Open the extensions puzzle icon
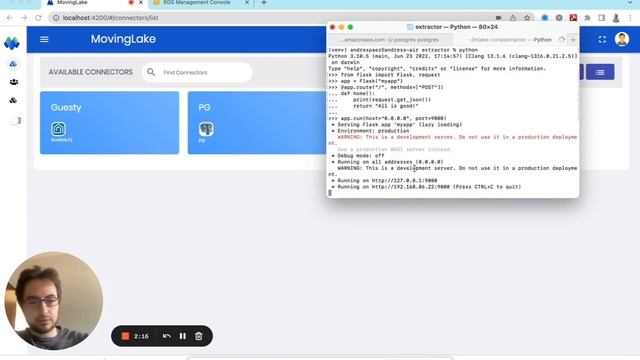This screenshot has width=640, height=360. [x=587, y=18]
